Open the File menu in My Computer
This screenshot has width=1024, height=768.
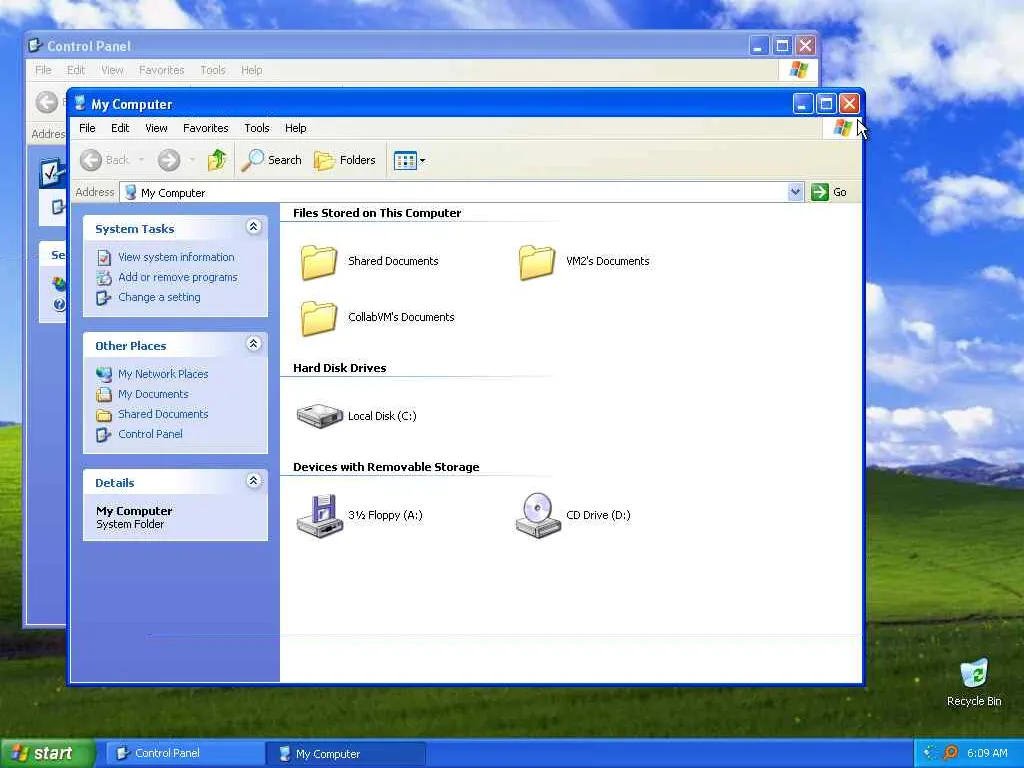click(87, 128)
